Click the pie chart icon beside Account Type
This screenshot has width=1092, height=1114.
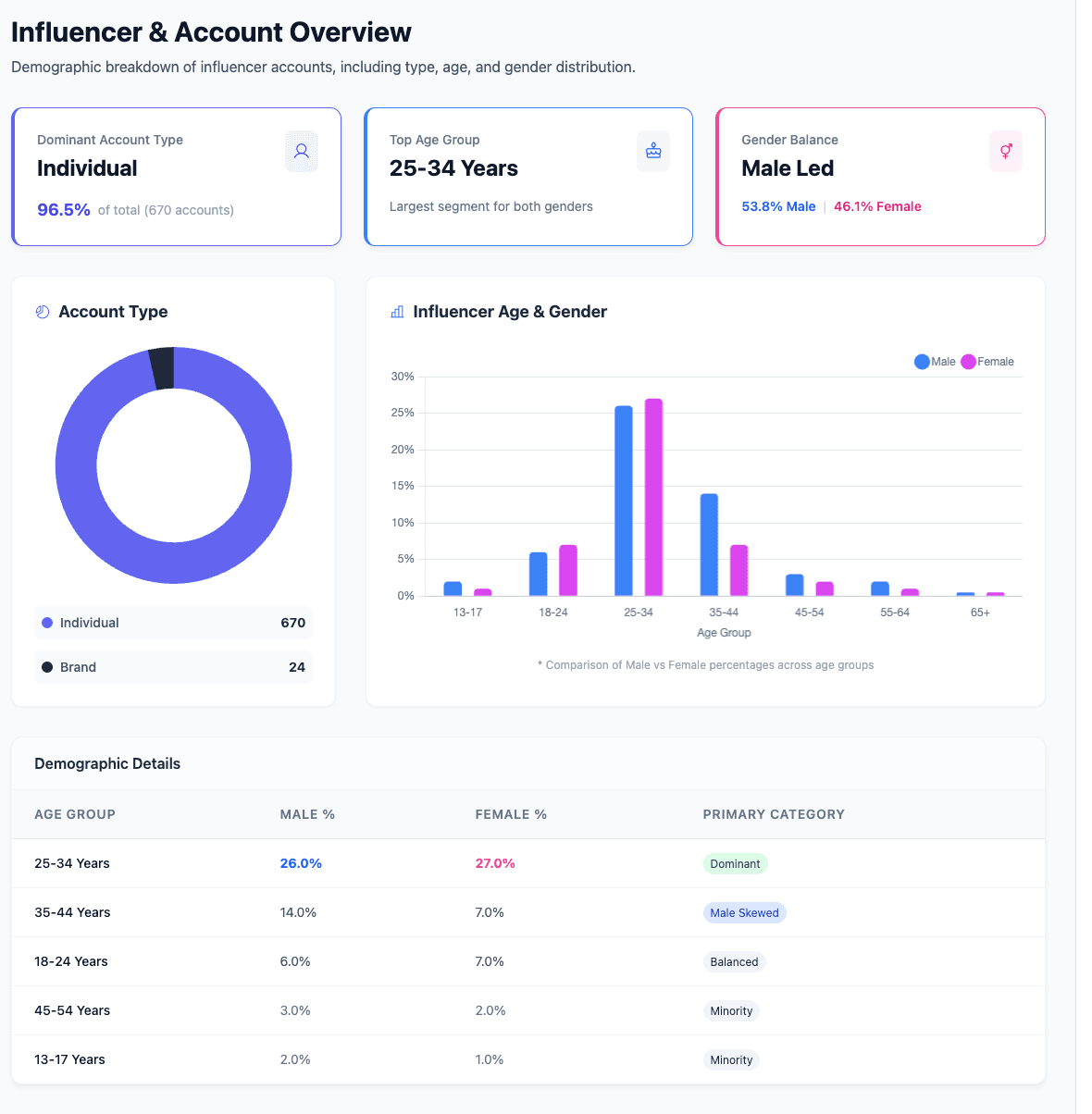[x=43, y=312]
